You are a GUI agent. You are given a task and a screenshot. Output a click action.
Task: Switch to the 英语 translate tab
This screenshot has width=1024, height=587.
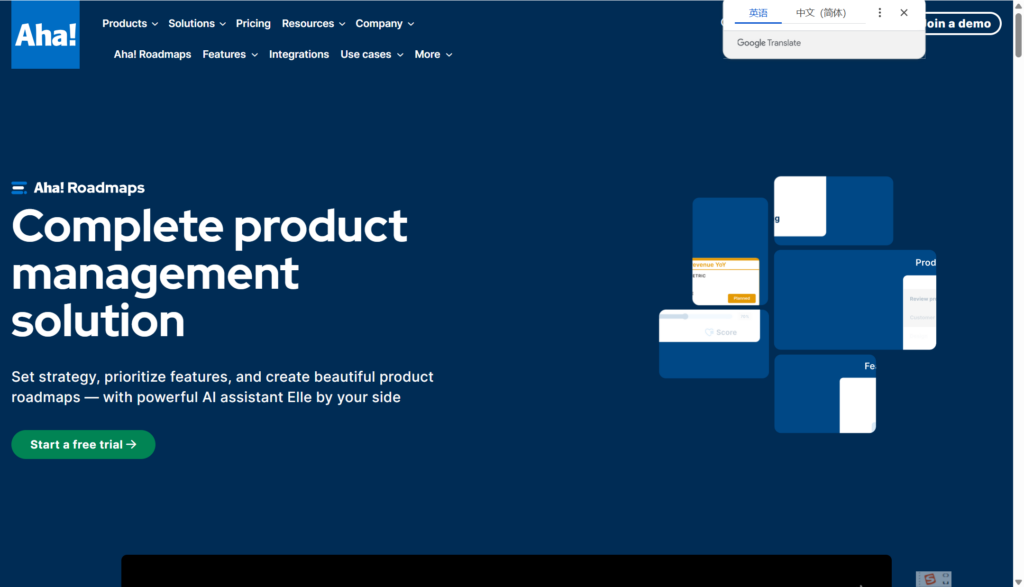[758, 13]
